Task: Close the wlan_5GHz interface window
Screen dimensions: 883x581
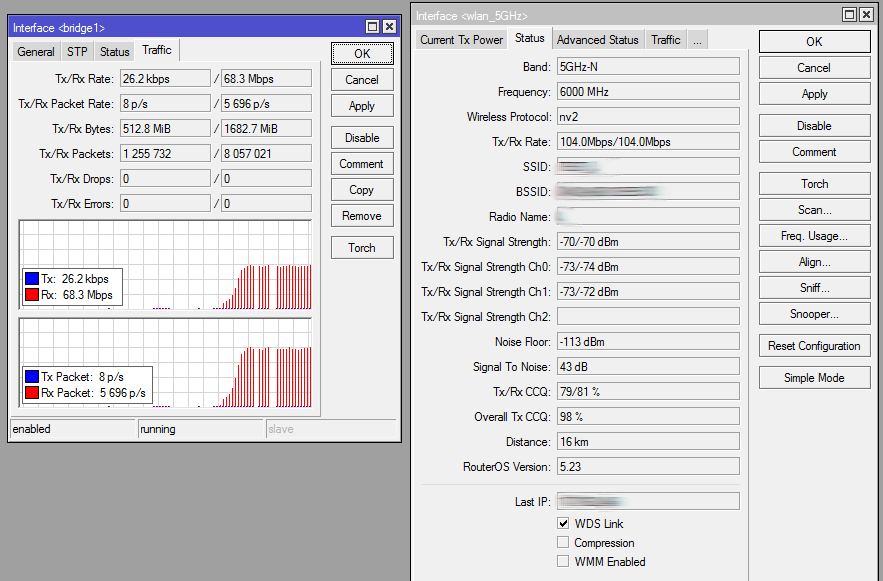Action: point(866,14)
